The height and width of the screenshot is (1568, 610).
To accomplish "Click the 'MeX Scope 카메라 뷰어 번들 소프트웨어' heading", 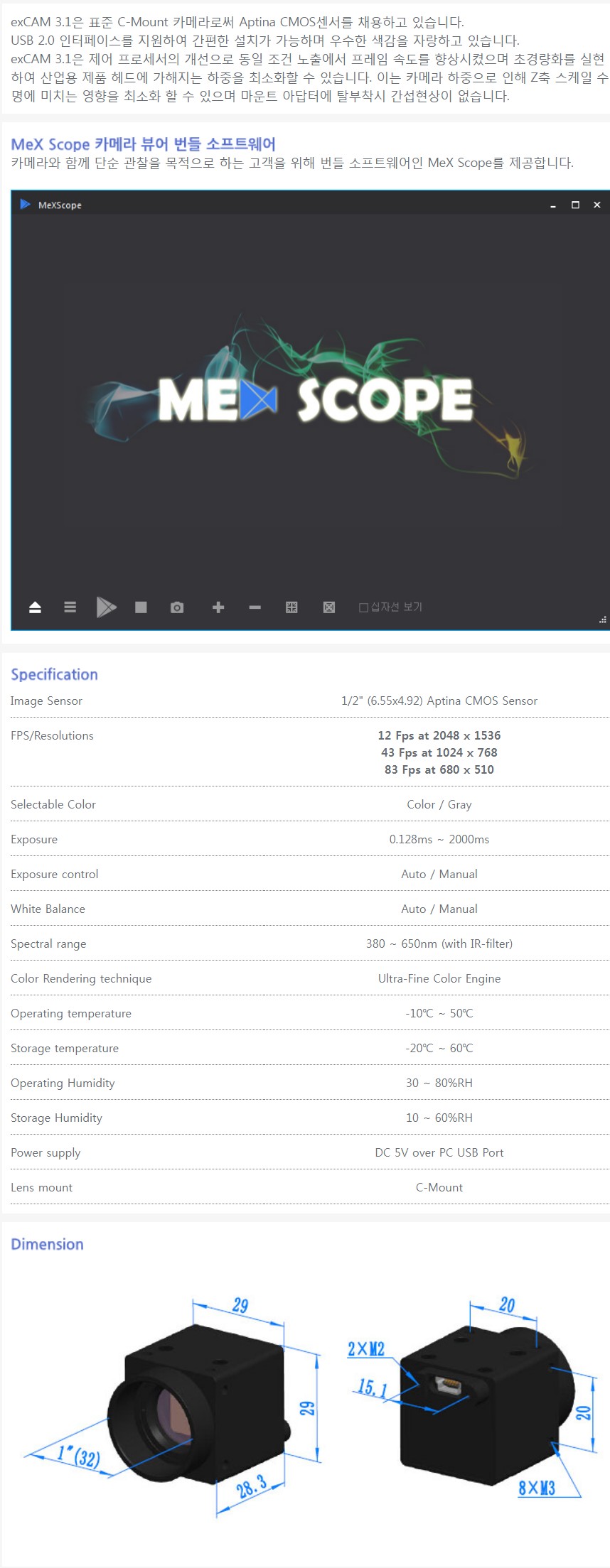I will point(143,144).
